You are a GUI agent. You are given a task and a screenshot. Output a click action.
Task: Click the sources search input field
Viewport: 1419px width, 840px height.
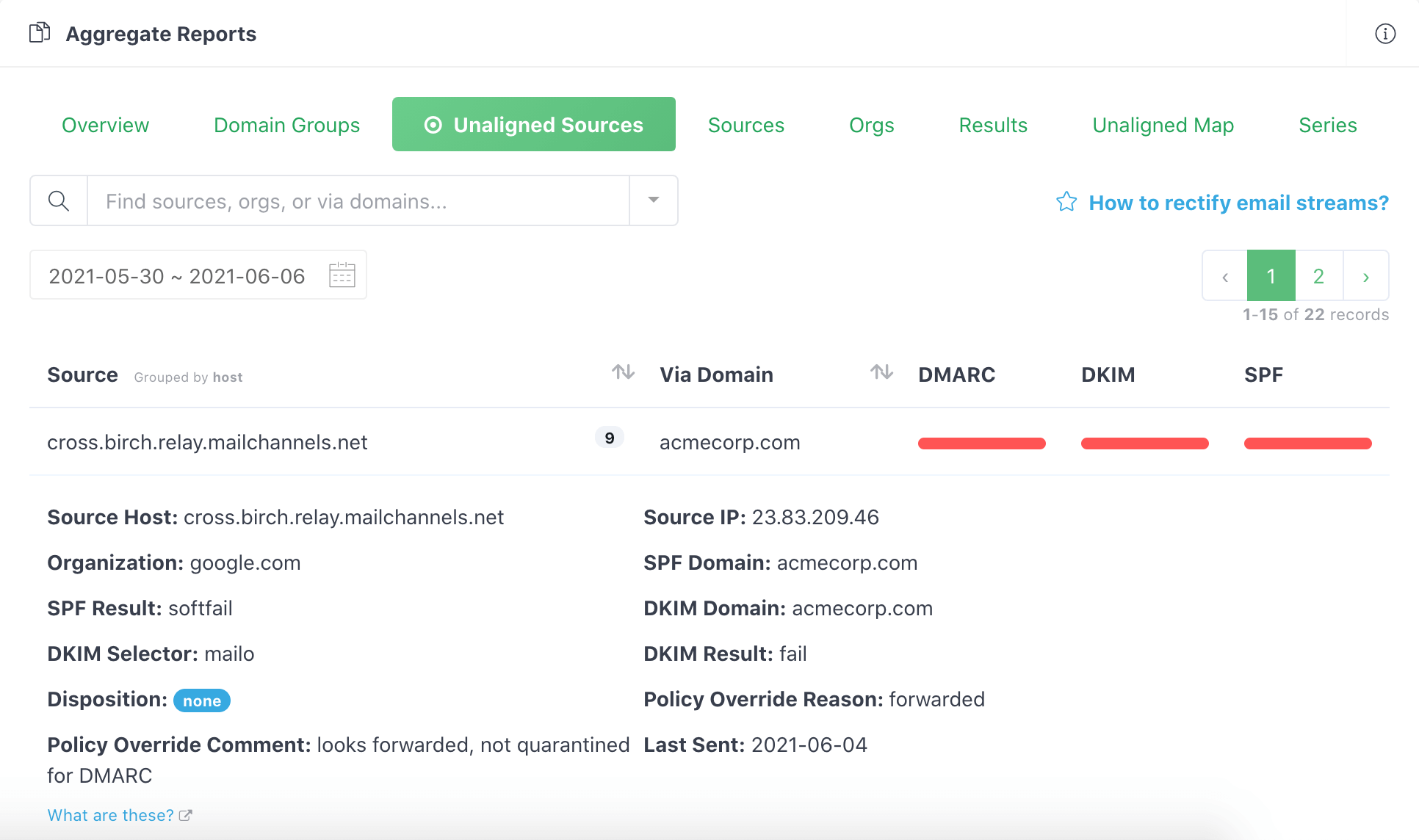tap(357, 200)
